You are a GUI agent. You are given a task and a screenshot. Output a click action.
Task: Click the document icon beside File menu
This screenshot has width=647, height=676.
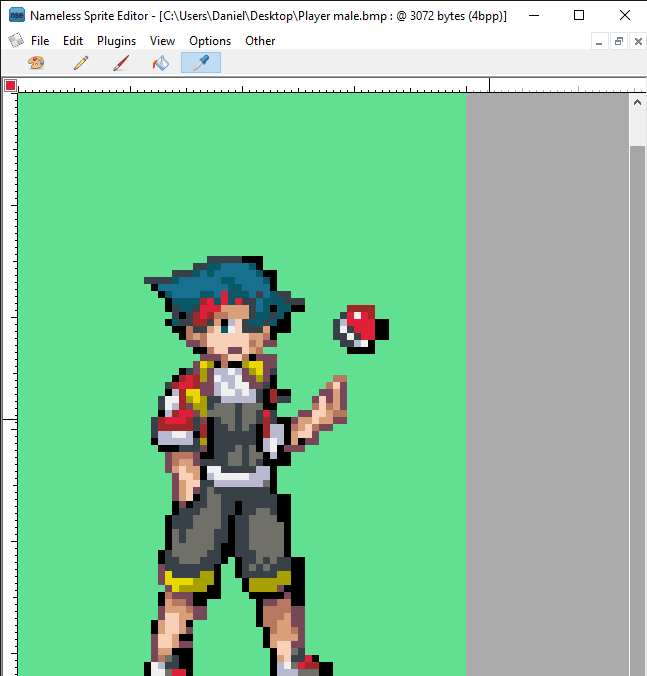click(x=16, y=41)
